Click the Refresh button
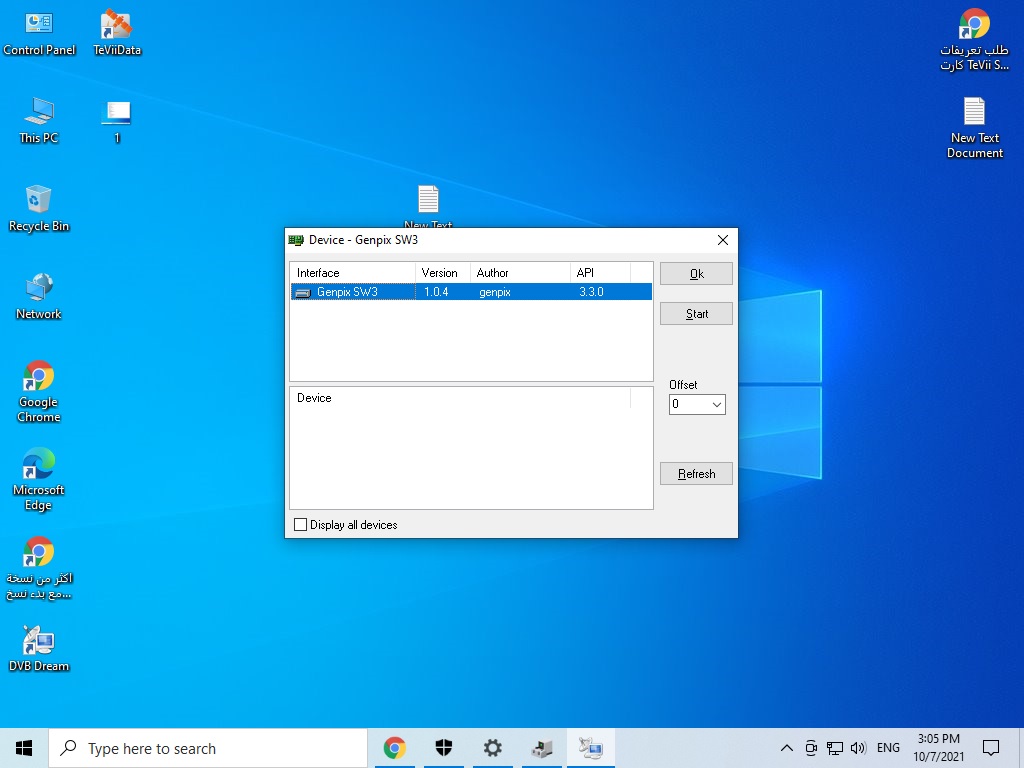 tap(696, 473)
